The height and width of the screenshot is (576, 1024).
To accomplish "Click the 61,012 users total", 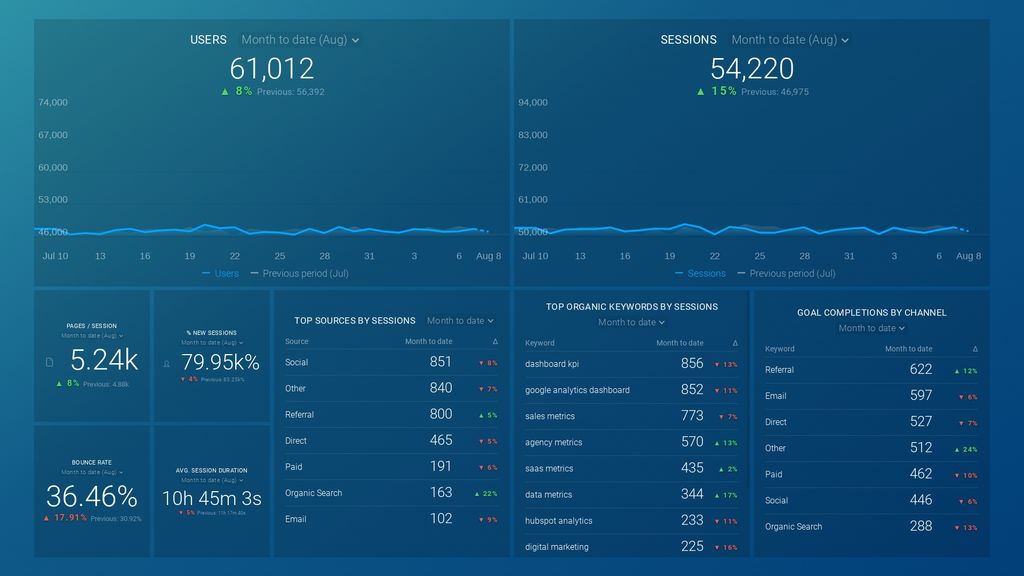I will [x=272, y=69].
